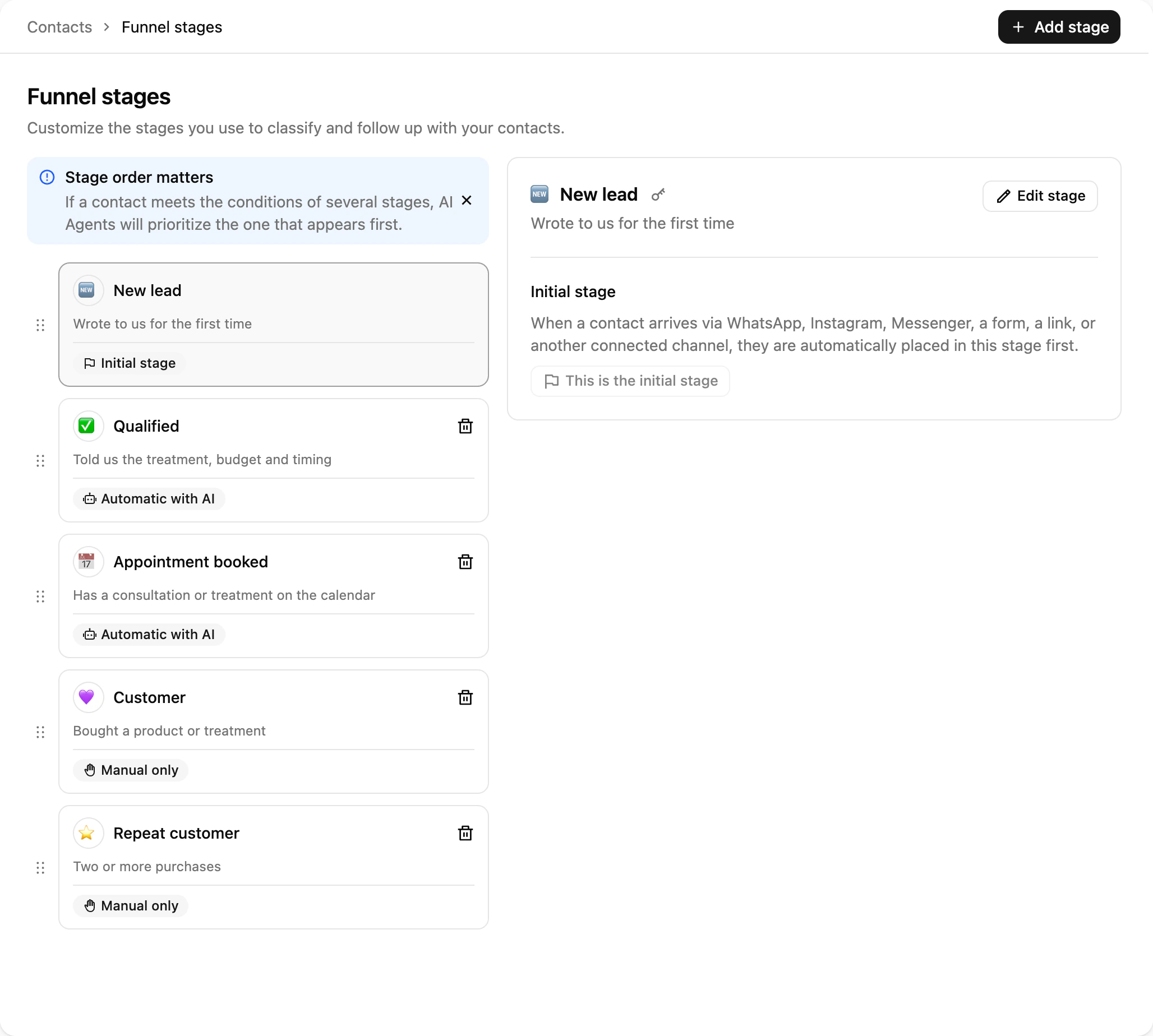Click 'Wrote to us for the first time' in New lead card
1153x1036 pixels.
coord(162,324)
